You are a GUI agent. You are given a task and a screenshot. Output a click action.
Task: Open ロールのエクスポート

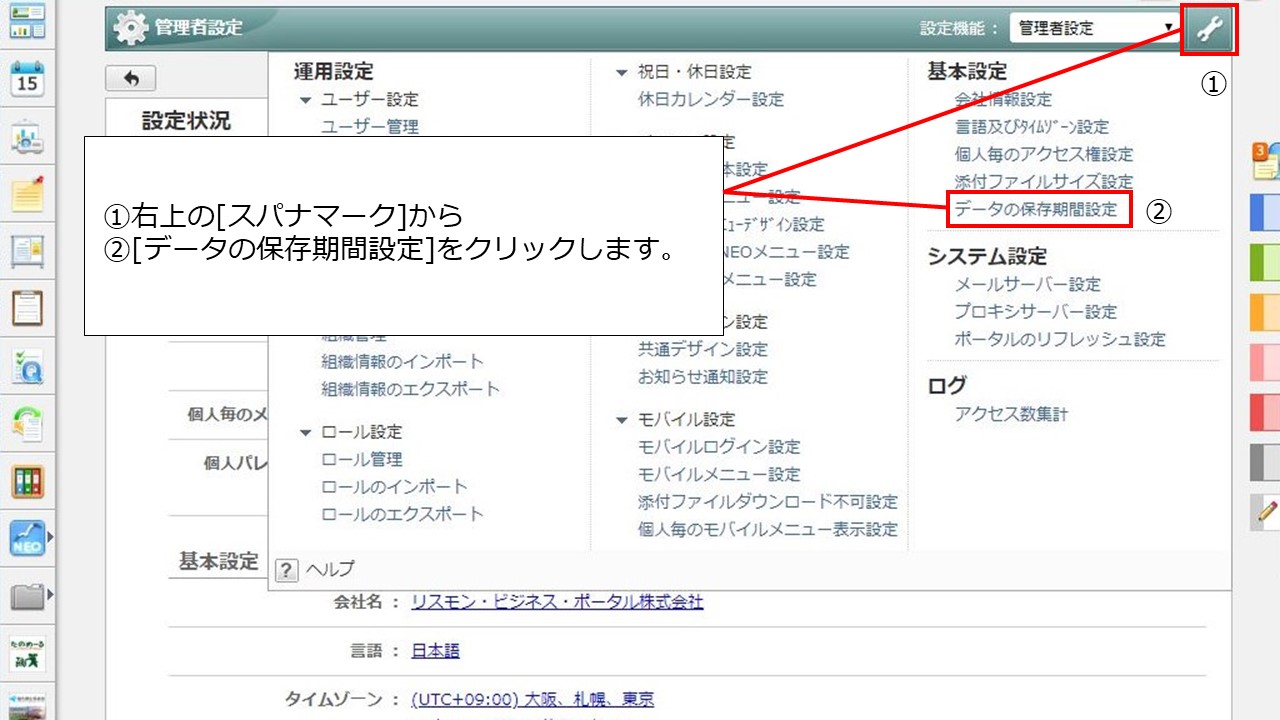[402, 514]
